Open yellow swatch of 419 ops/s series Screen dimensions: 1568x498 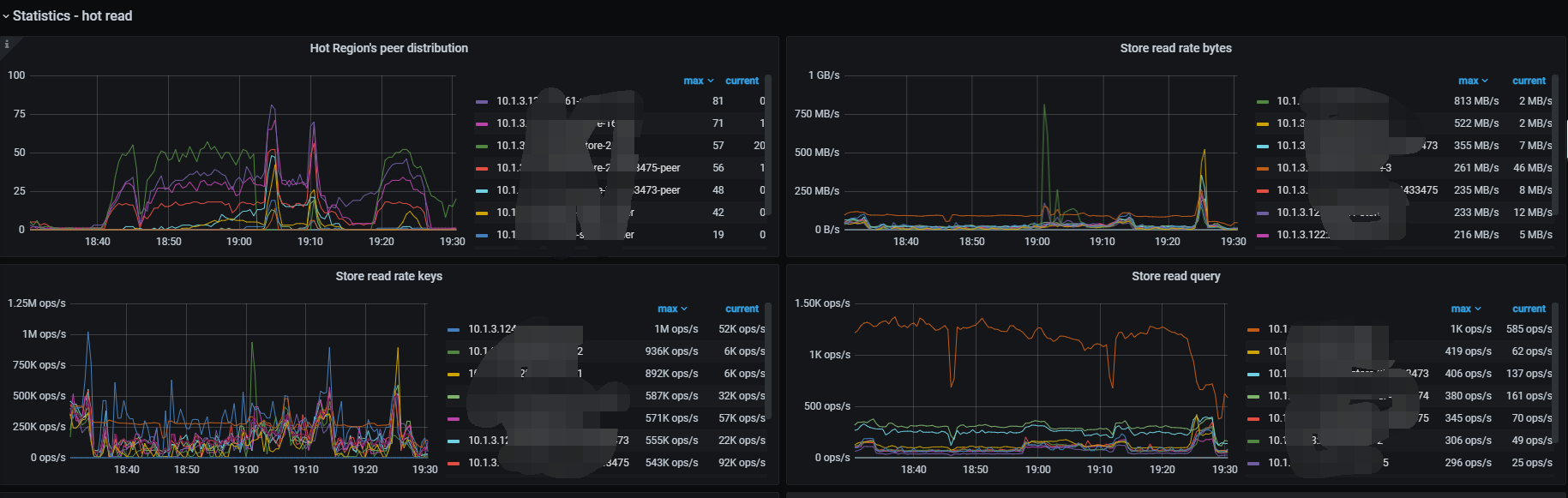coord(1253,351)
